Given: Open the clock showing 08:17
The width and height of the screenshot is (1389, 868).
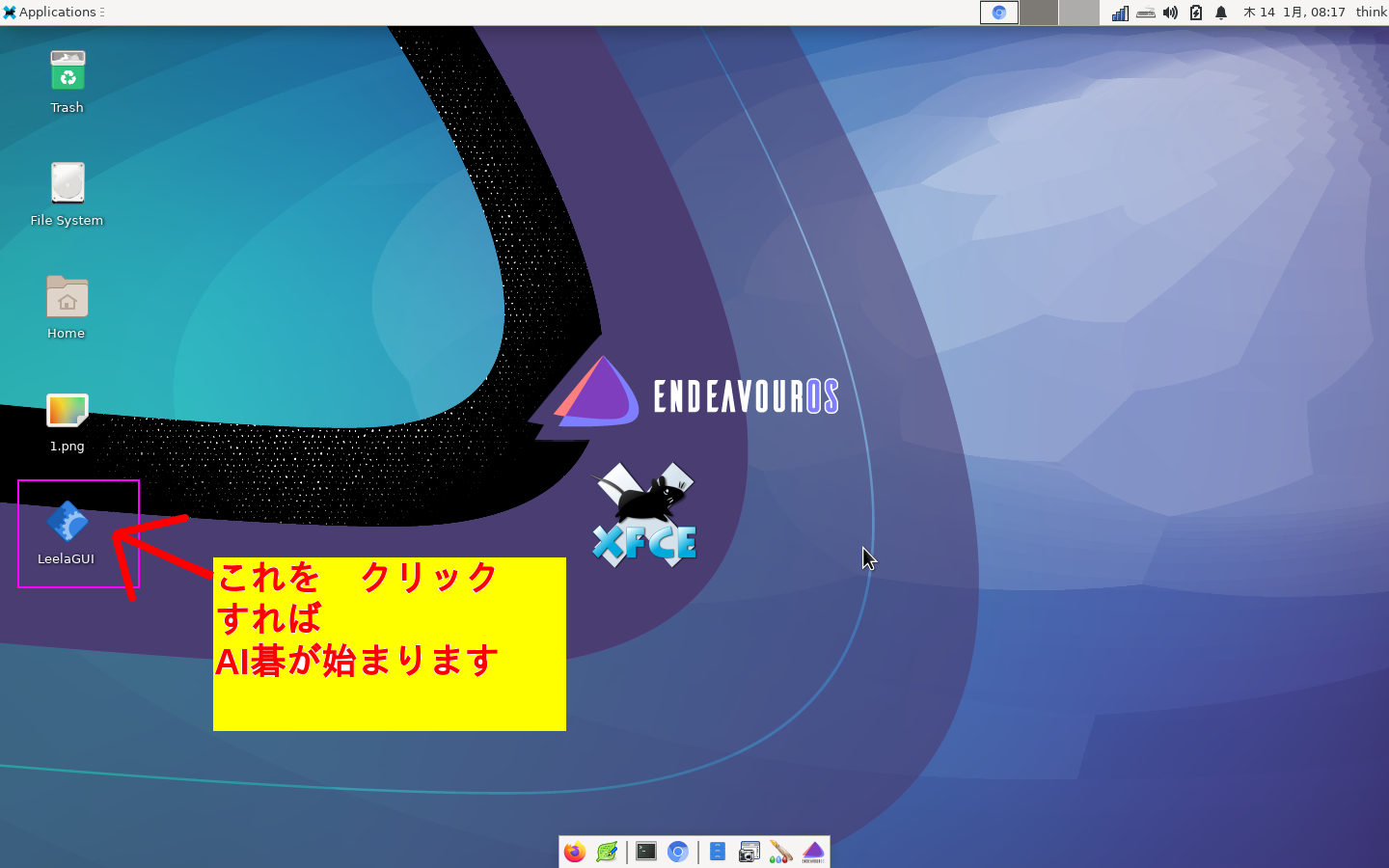Looking at the screenshot, I should click(1294, 13).
